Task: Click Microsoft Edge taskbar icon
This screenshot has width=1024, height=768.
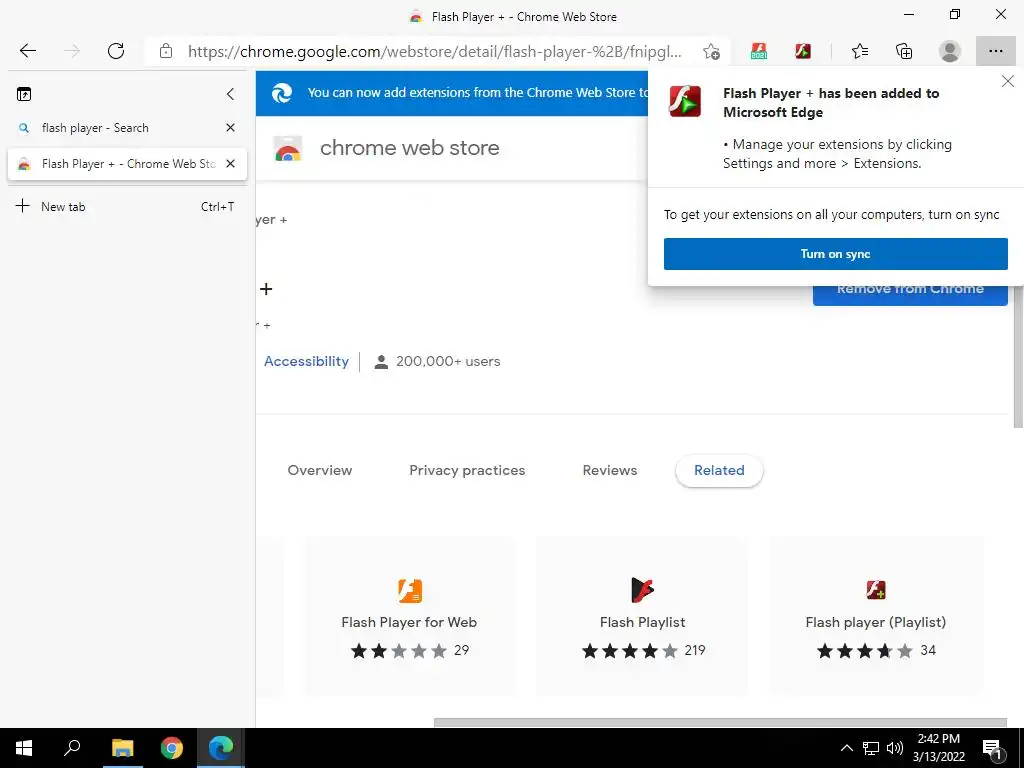Action: pos(221,748)
